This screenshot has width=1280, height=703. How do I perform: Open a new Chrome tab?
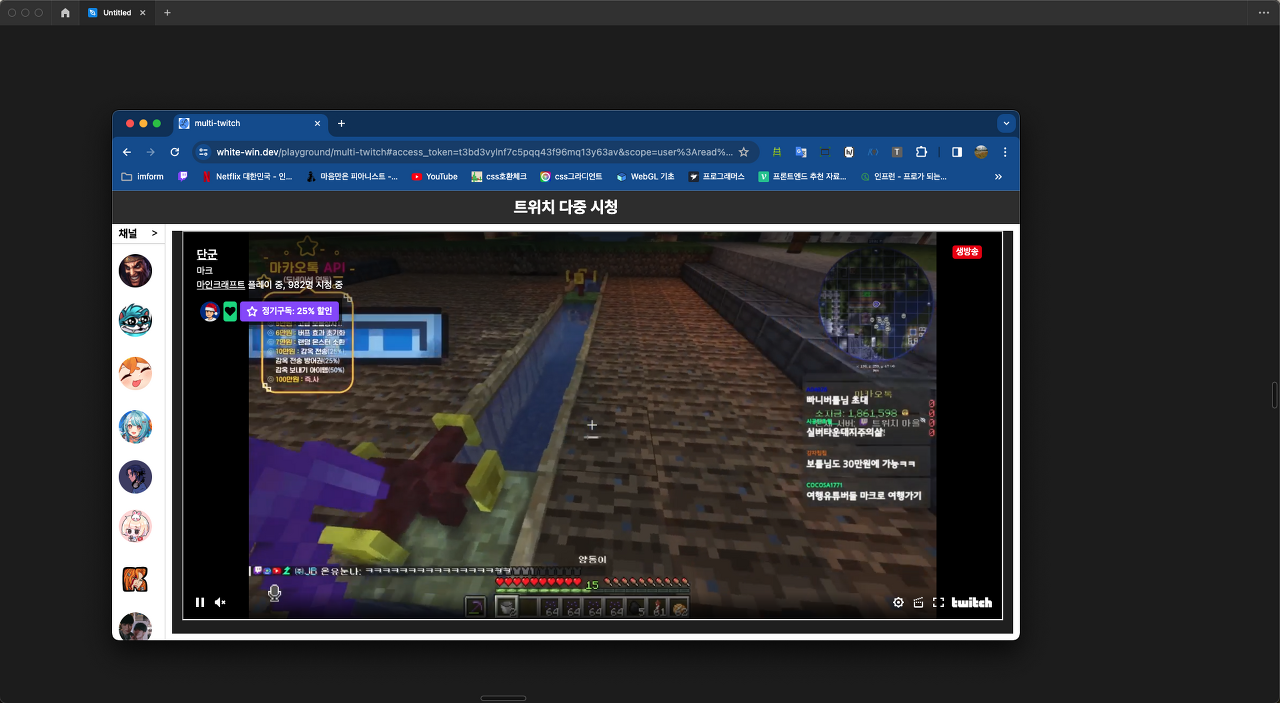click(341, 123)
